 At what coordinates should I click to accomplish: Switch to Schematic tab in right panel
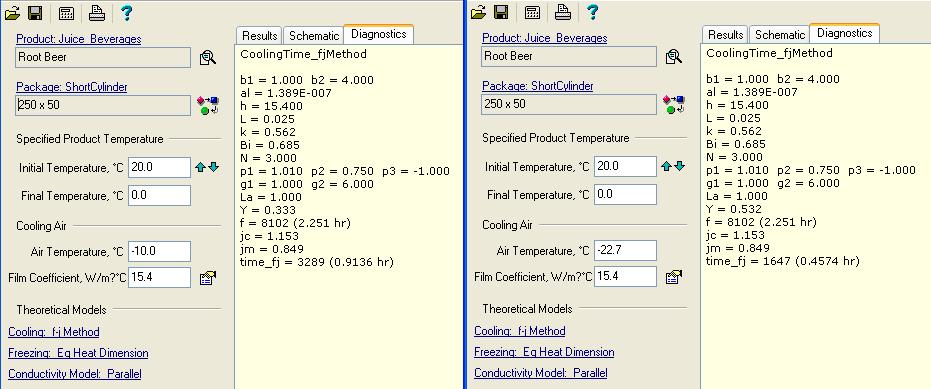780,34
